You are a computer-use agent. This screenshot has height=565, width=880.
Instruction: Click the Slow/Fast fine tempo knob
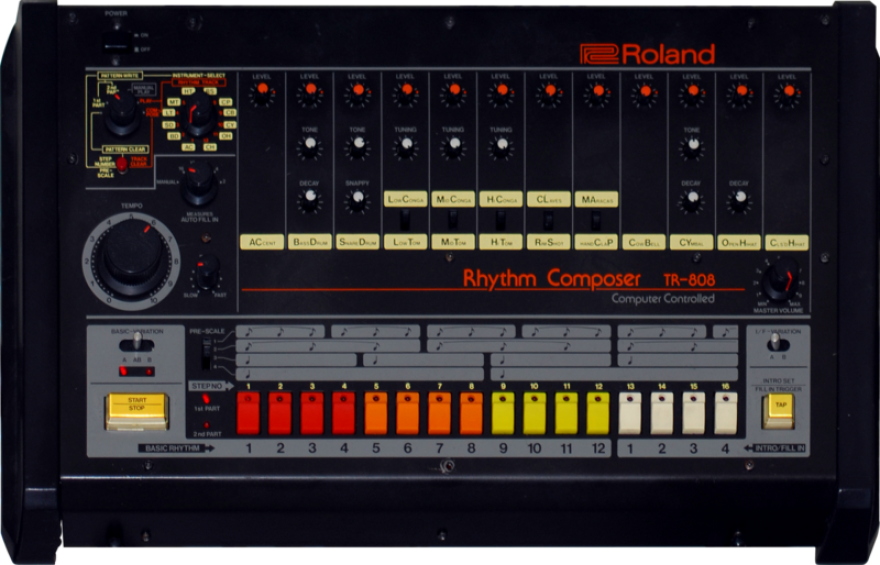click(207, 273)
